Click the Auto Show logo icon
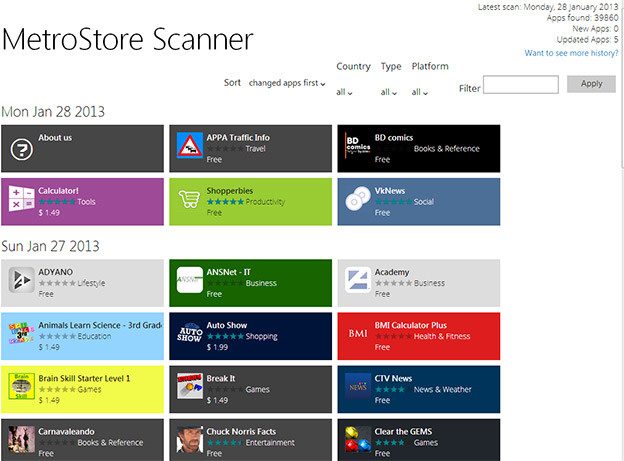Screen dimensions: 624x461 (190, 333)
